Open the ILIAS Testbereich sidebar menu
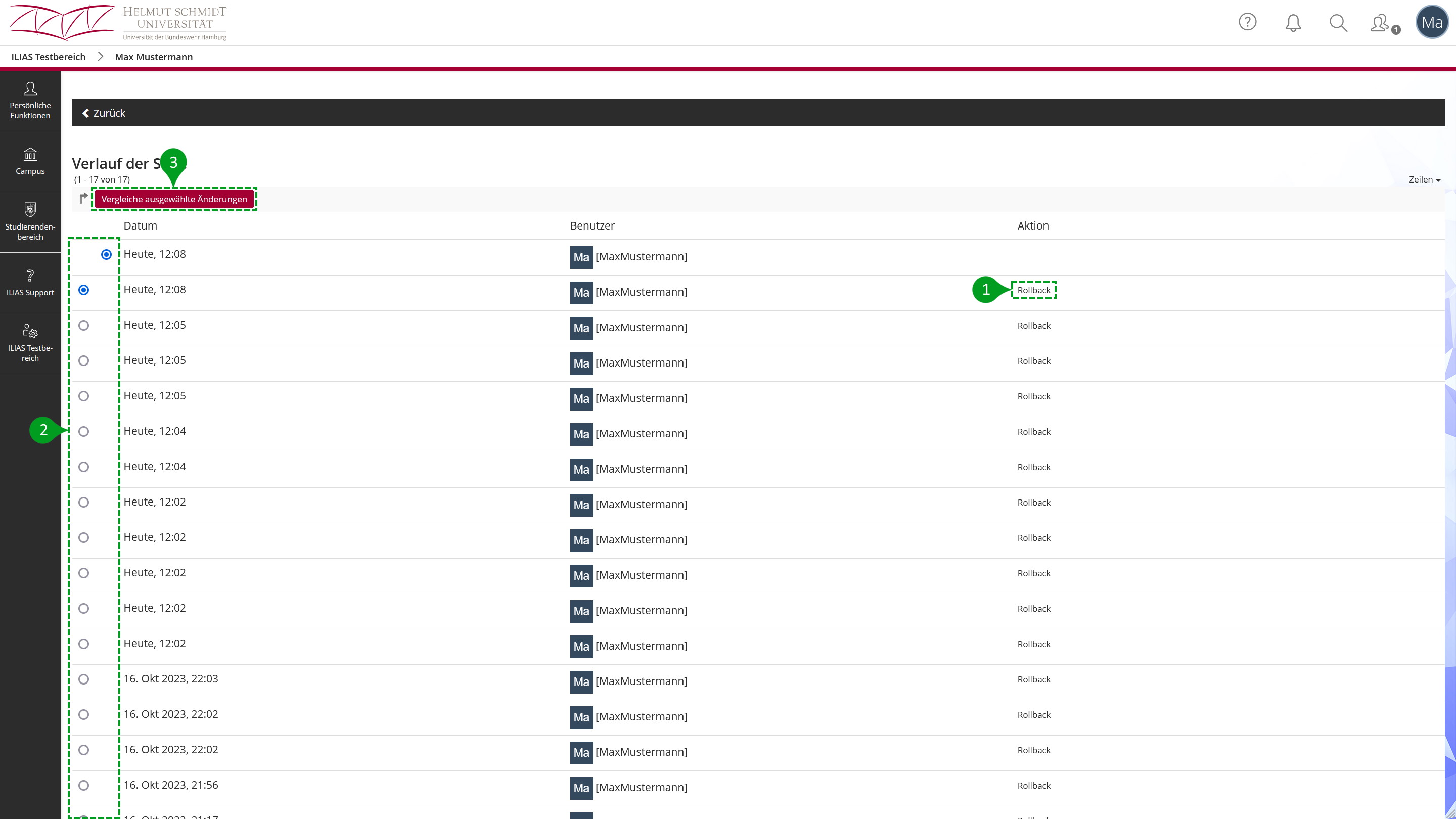The width and height of the screenshot is (1456, 819). point(30,344)
